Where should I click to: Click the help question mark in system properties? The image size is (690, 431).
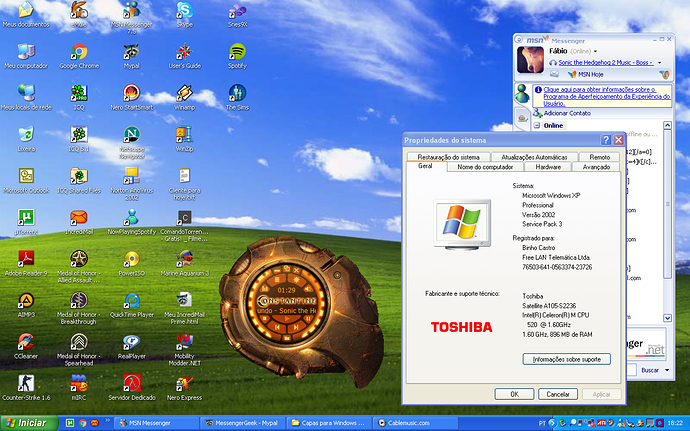[x=606, y=140]
